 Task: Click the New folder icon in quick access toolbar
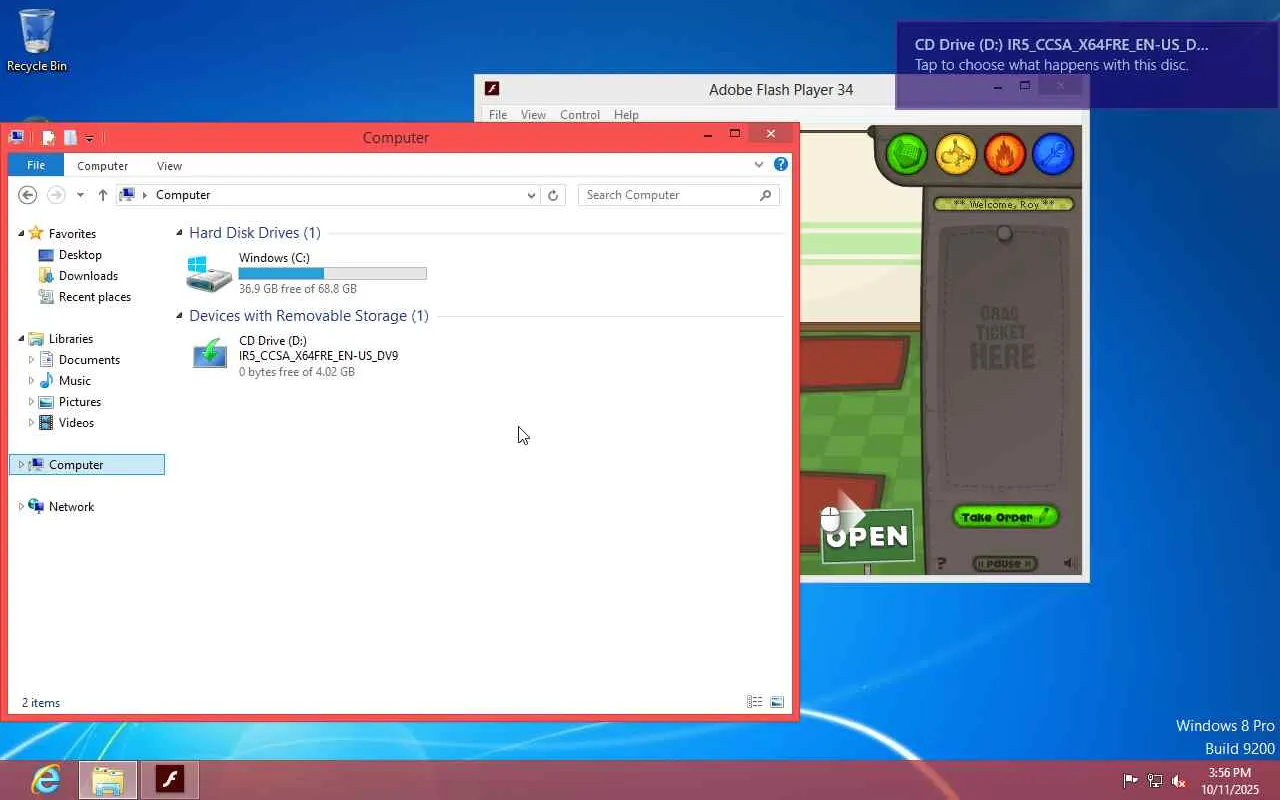coord(70,138)
